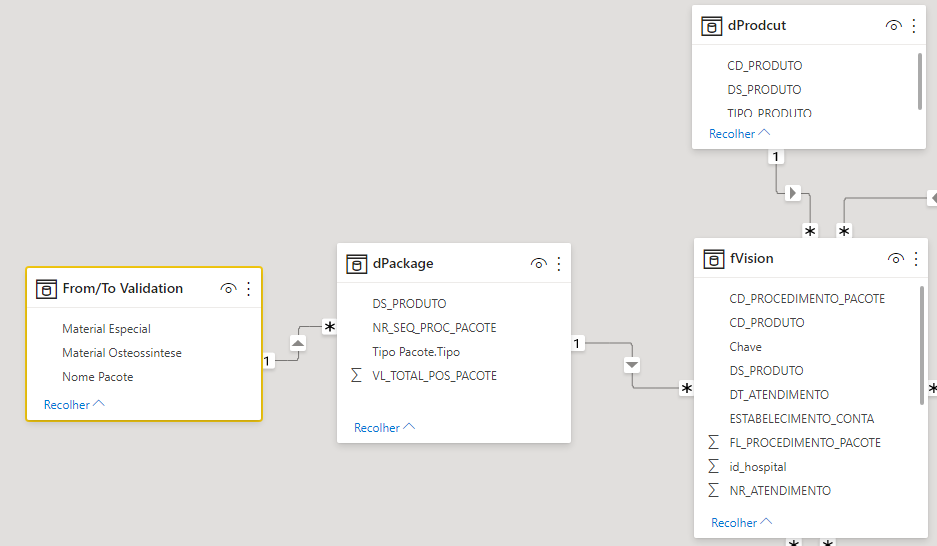Click the dProdcut table title

[757, 26]
